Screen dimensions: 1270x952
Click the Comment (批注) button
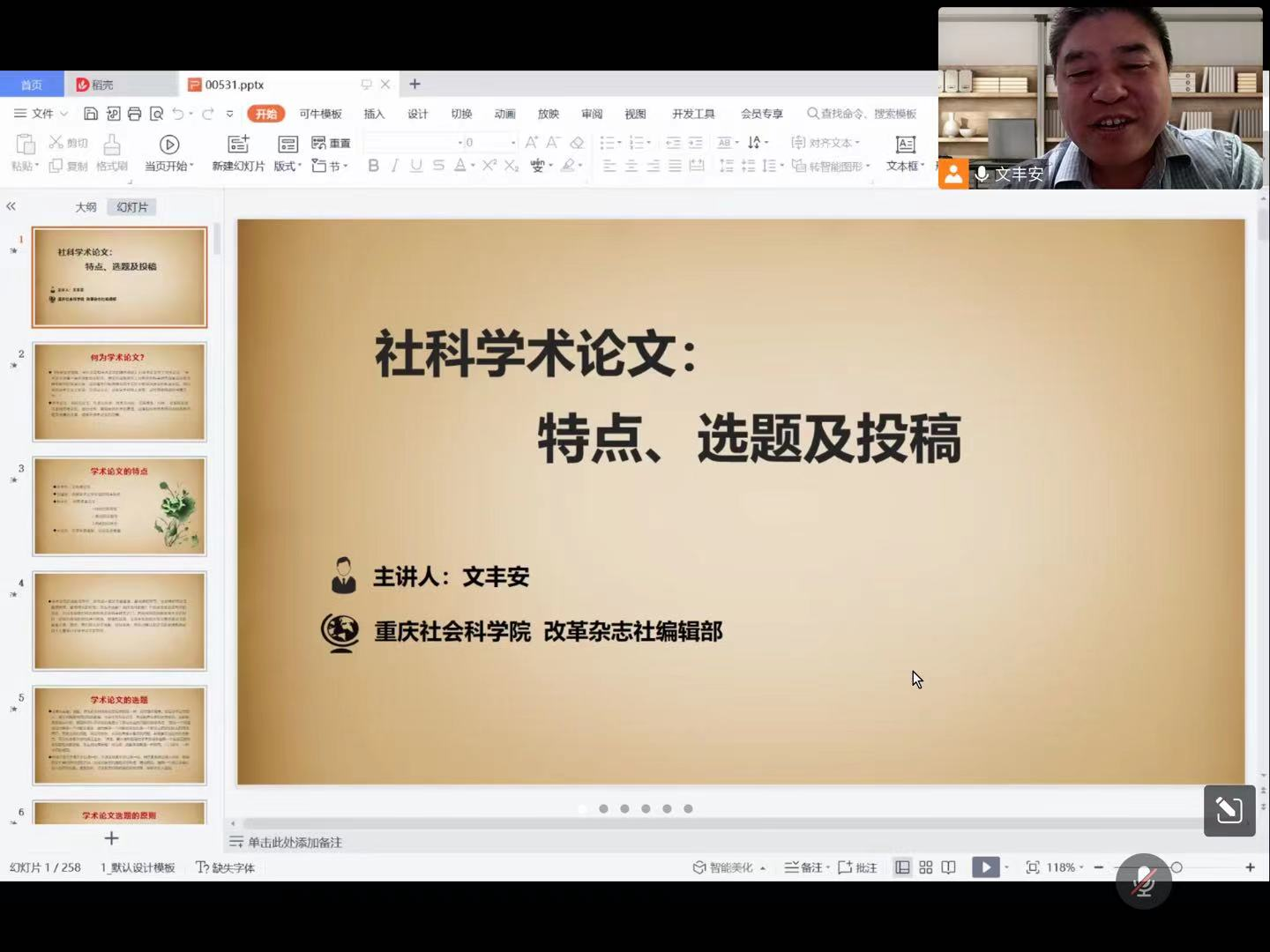coord(857,867)
